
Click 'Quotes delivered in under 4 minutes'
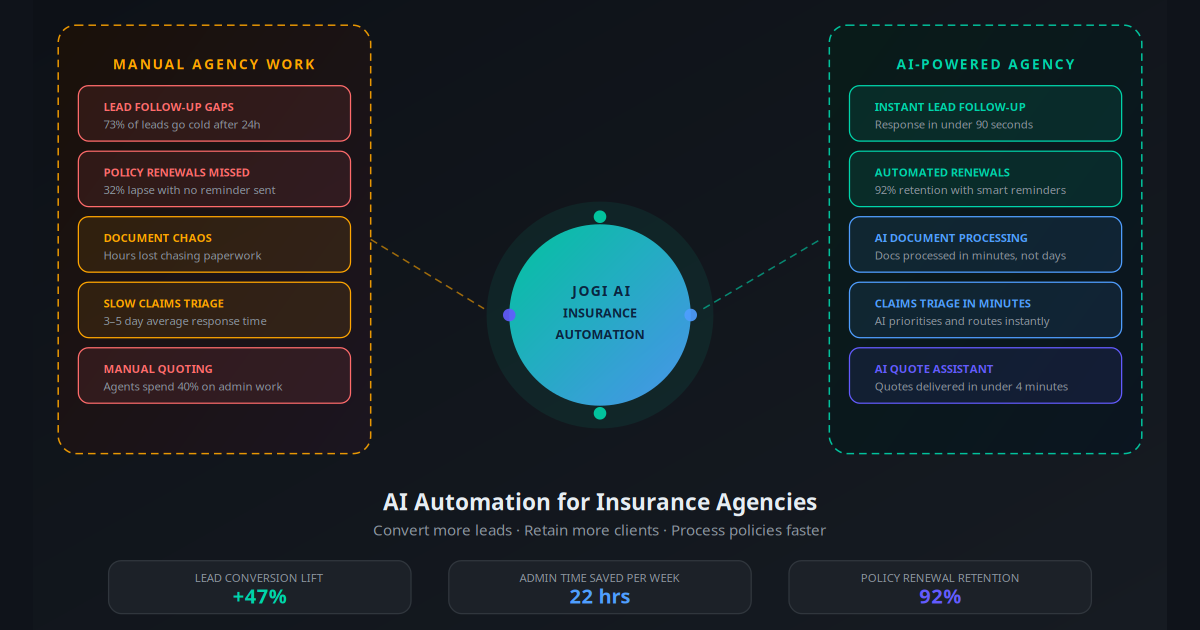(x=971, y=387)
